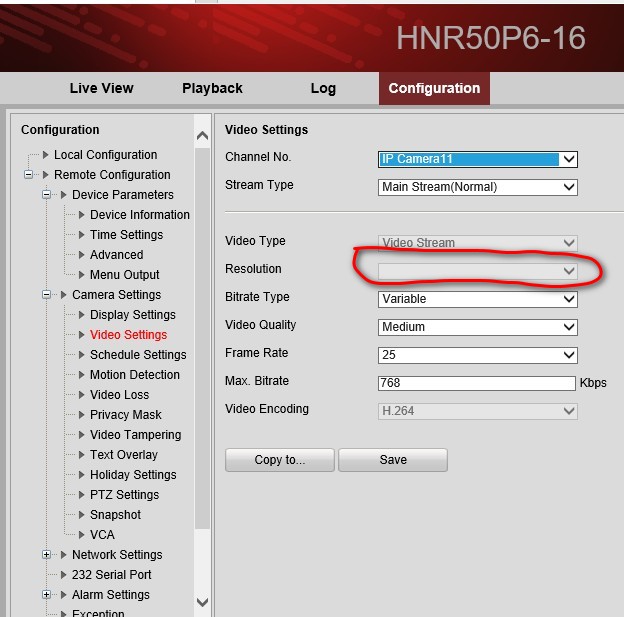The image size is (624, 617).
Task: Open the Frame Rate dropdown
Action: [x=478, y=355]
